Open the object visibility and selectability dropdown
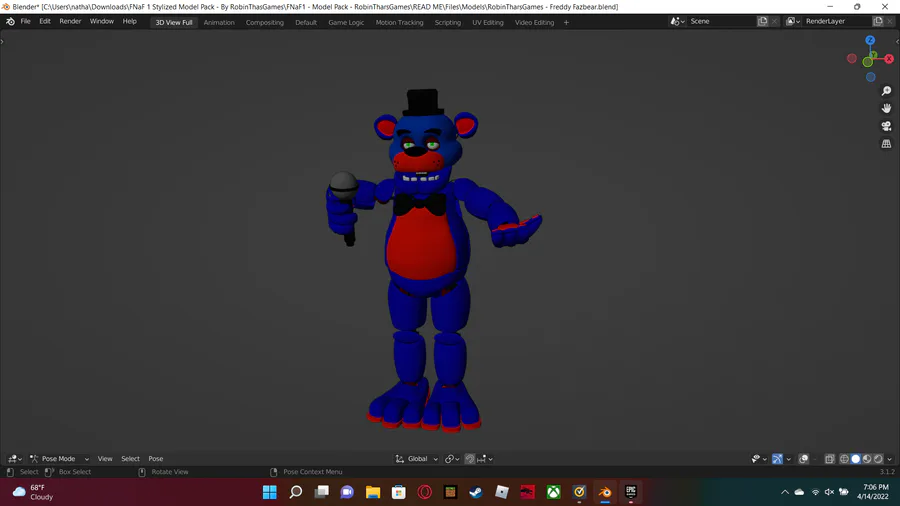Image resolution: width=900 pixels, height=506 pixels. [x=759, y=459]
